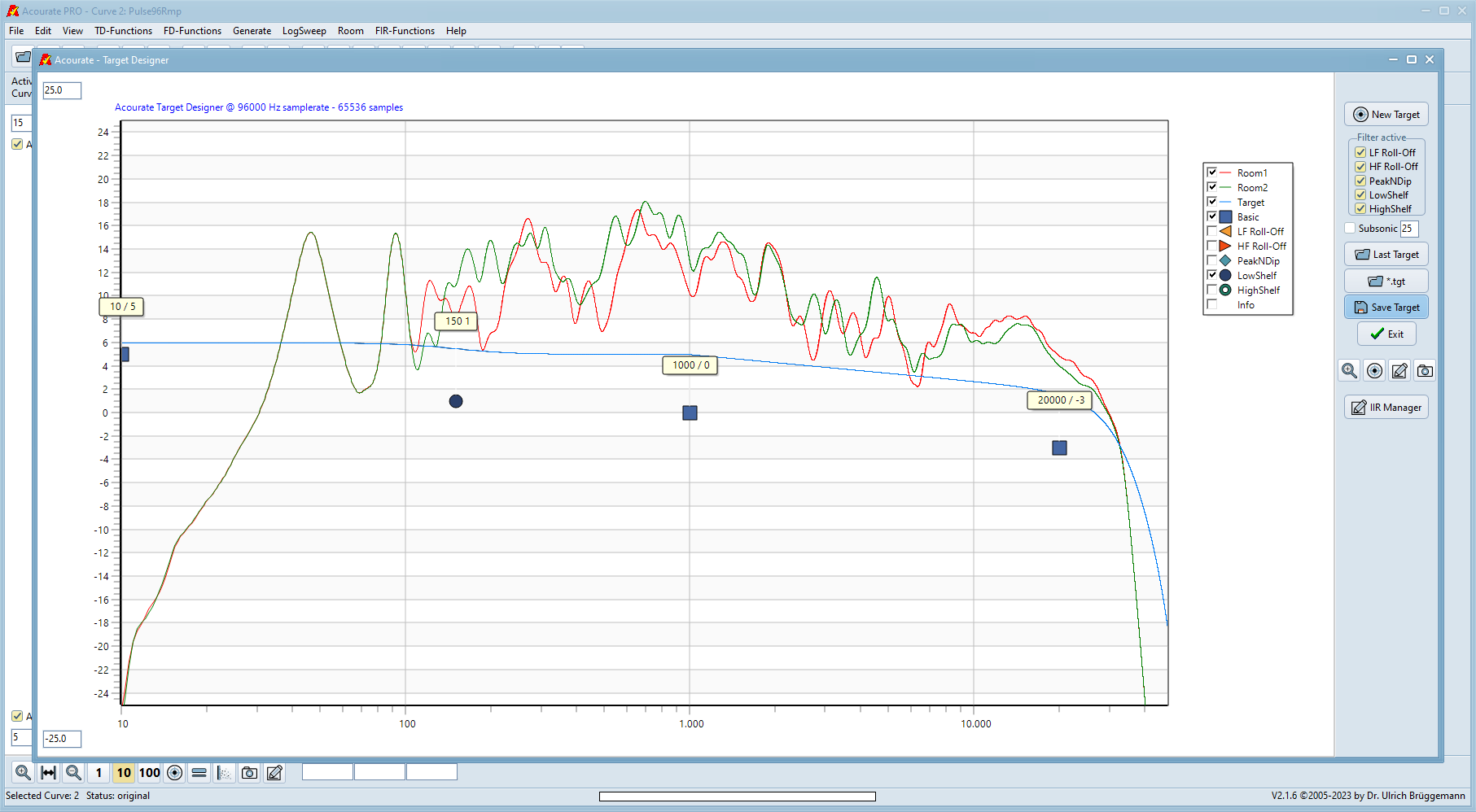
Task: Click the Save Target button
Action: click(x=1386, y=308)
